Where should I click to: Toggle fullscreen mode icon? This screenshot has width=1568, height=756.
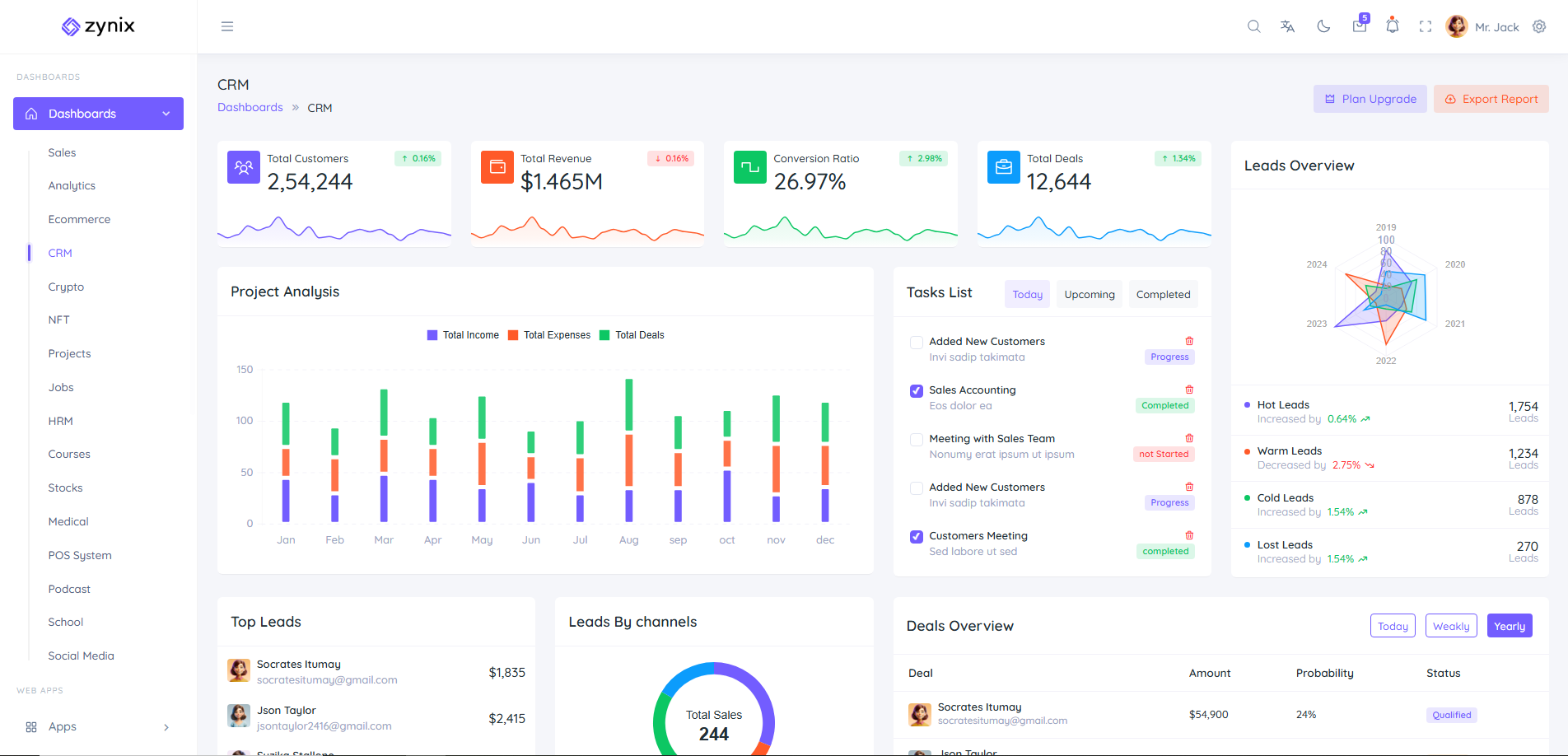1426,26
